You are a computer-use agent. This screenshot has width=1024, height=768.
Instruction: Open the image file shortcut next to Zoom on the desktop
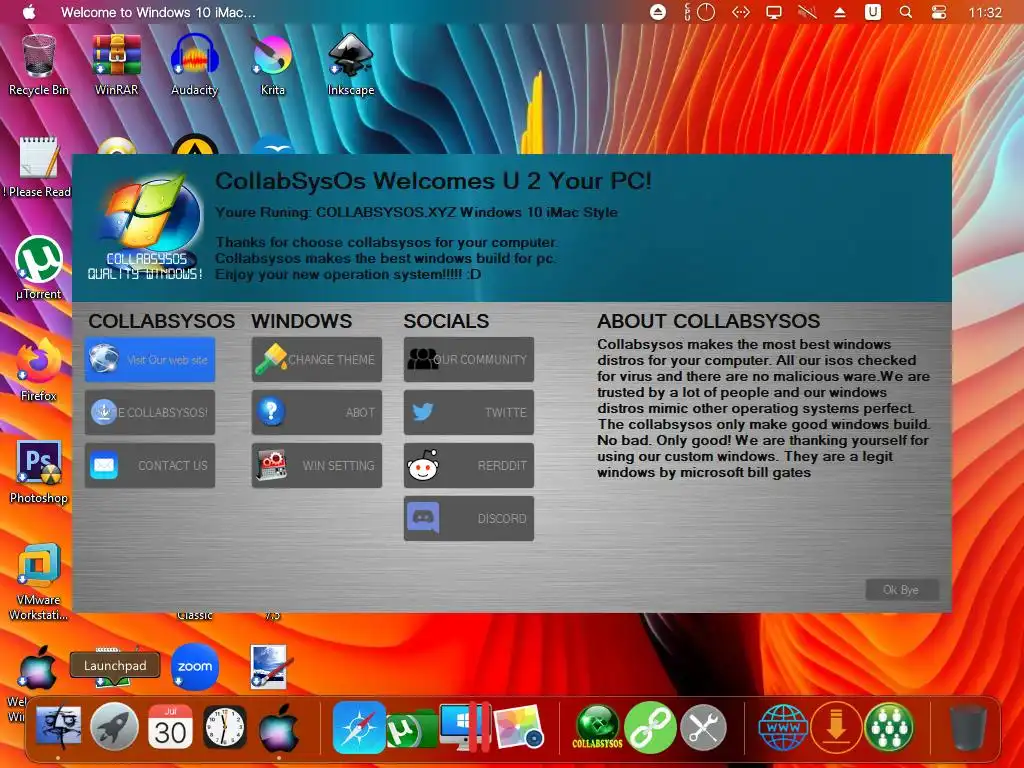point(269,667)
